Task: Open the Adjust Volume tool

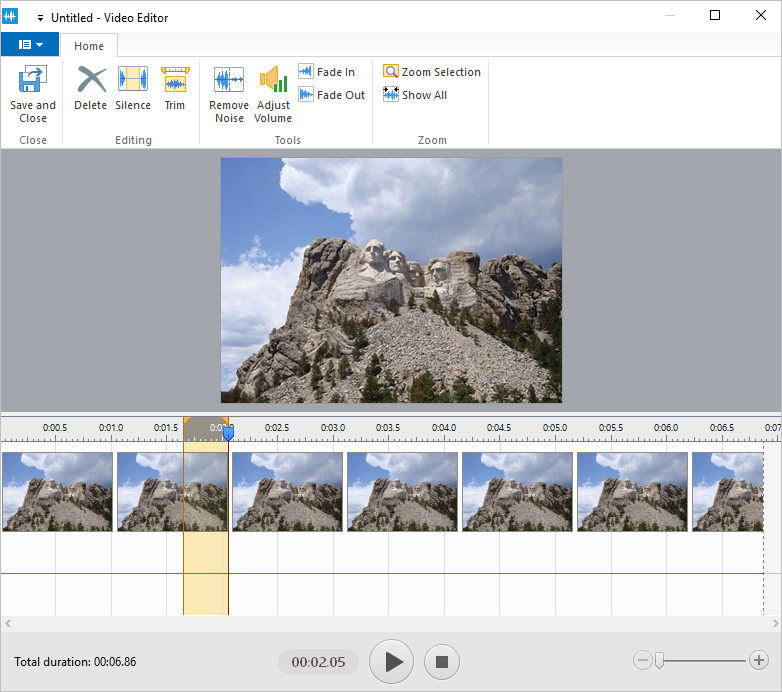Action: click(273, 81)
